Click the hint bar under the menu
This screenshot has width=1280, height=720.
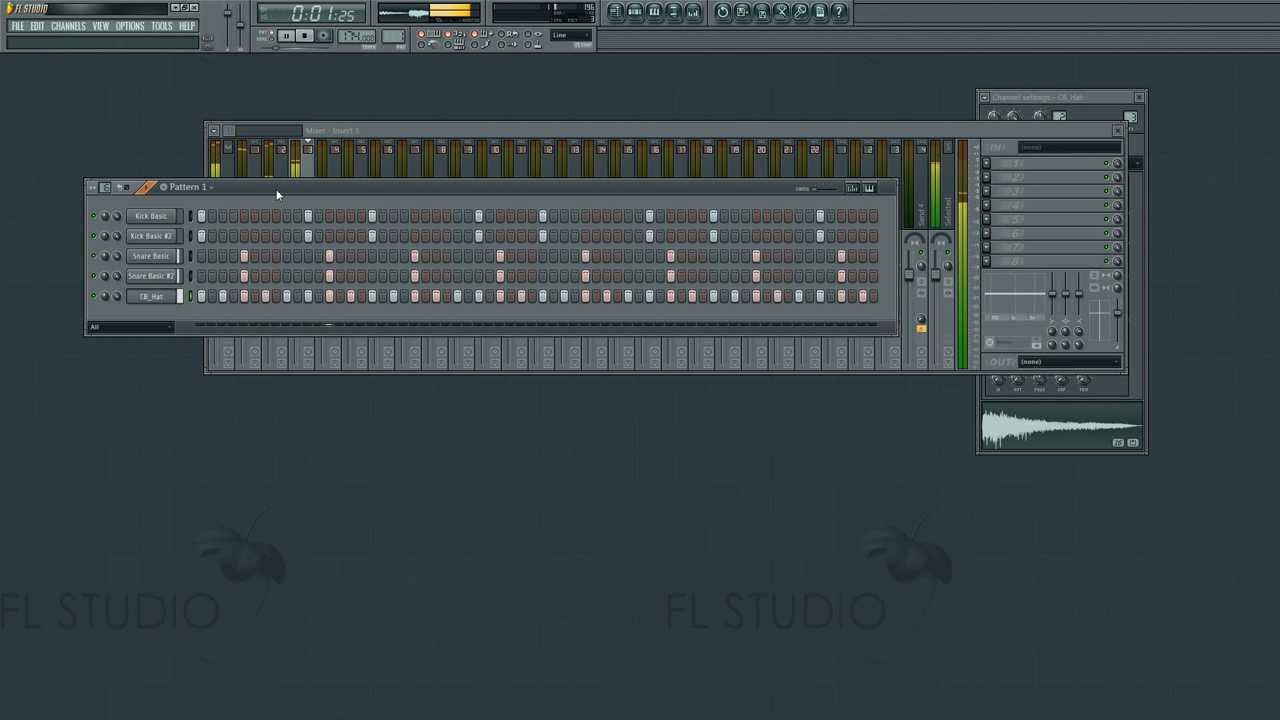[100, 42]
